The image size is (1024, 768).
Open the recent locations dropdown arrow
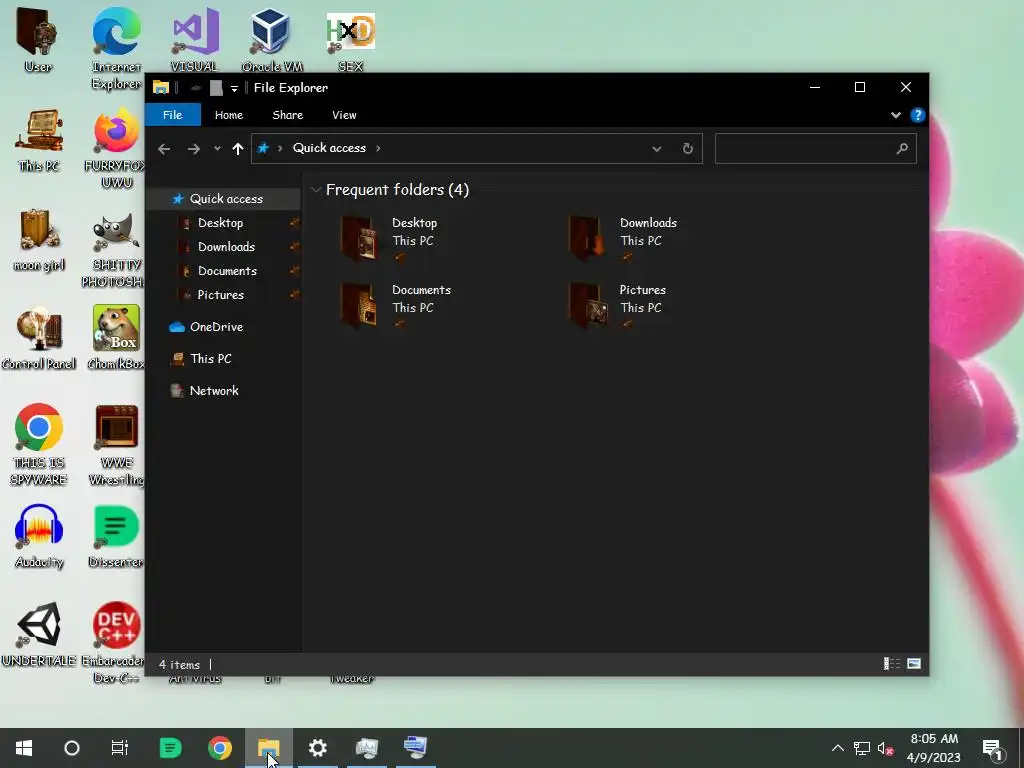(217, 149)
